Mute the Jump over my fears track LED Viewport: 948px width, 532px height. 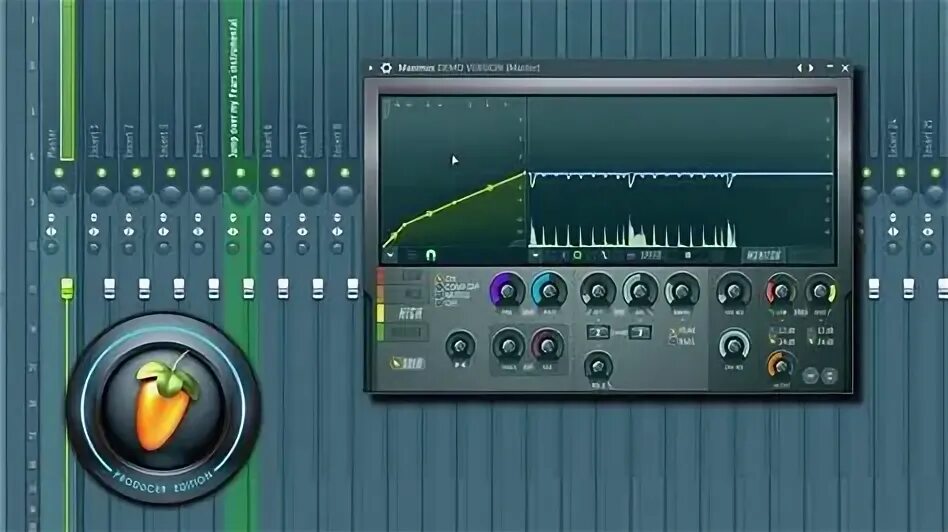(241, 173)
